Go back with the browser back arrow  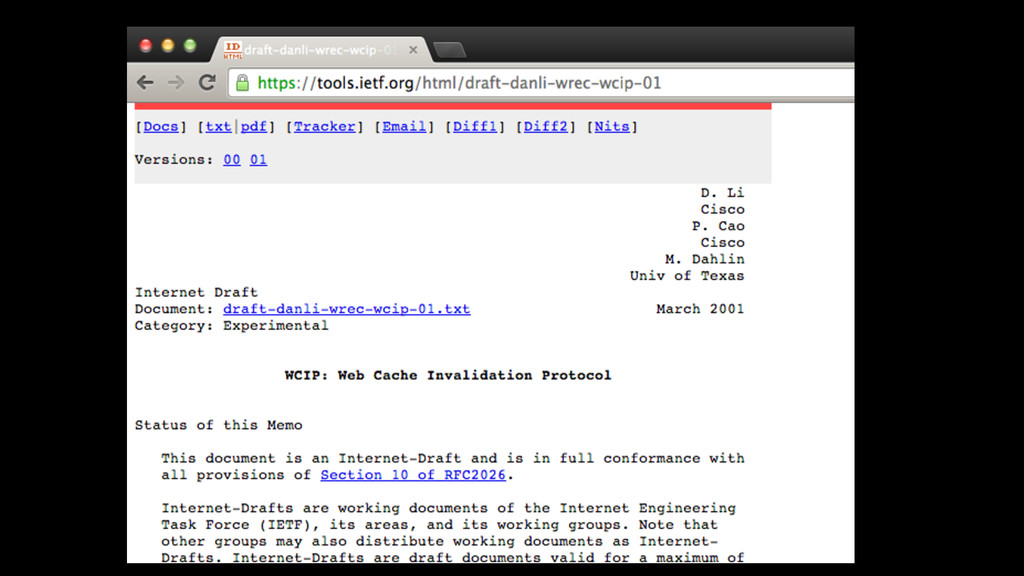pos(145,82)
